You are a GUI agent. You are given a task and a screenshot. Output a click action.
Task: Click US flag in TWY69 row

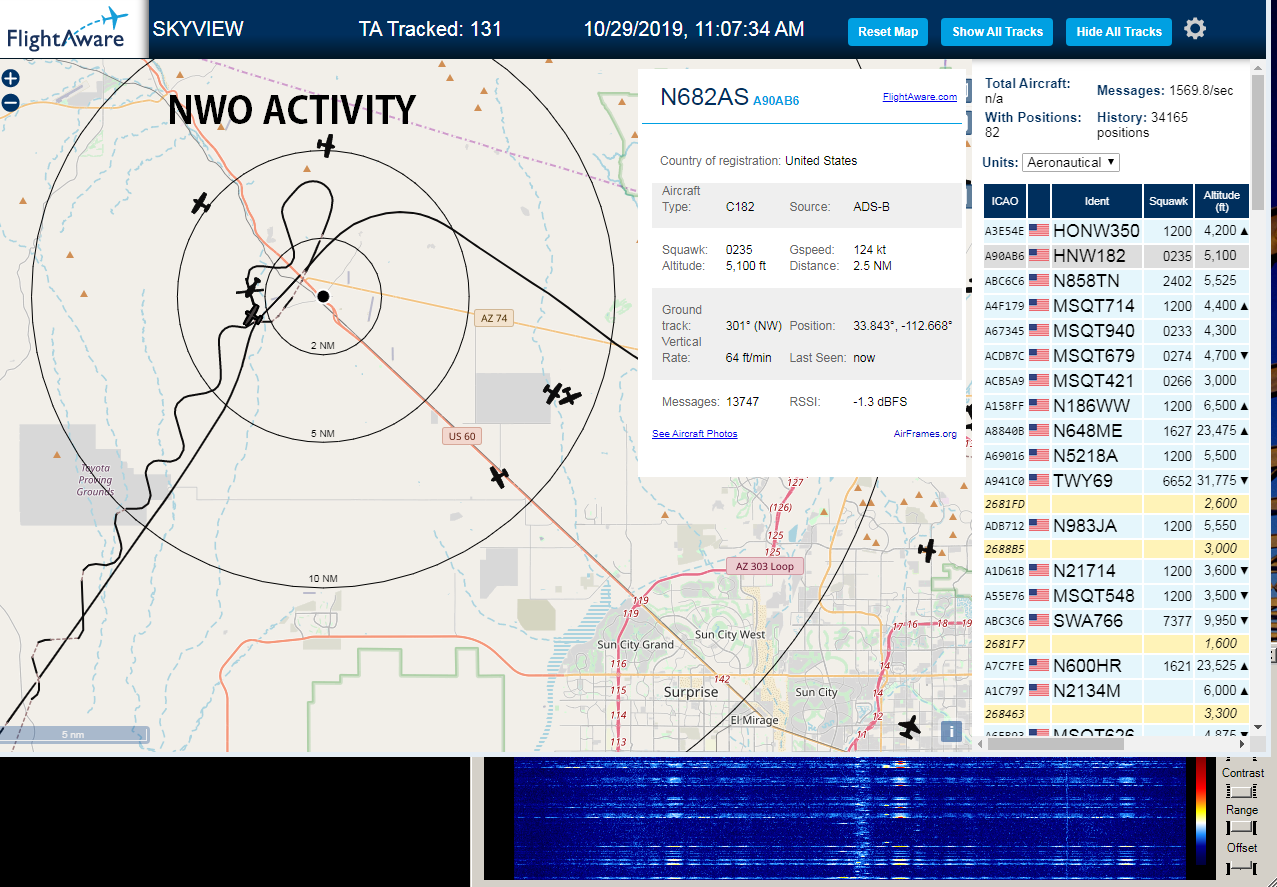tap(1039, 481)
